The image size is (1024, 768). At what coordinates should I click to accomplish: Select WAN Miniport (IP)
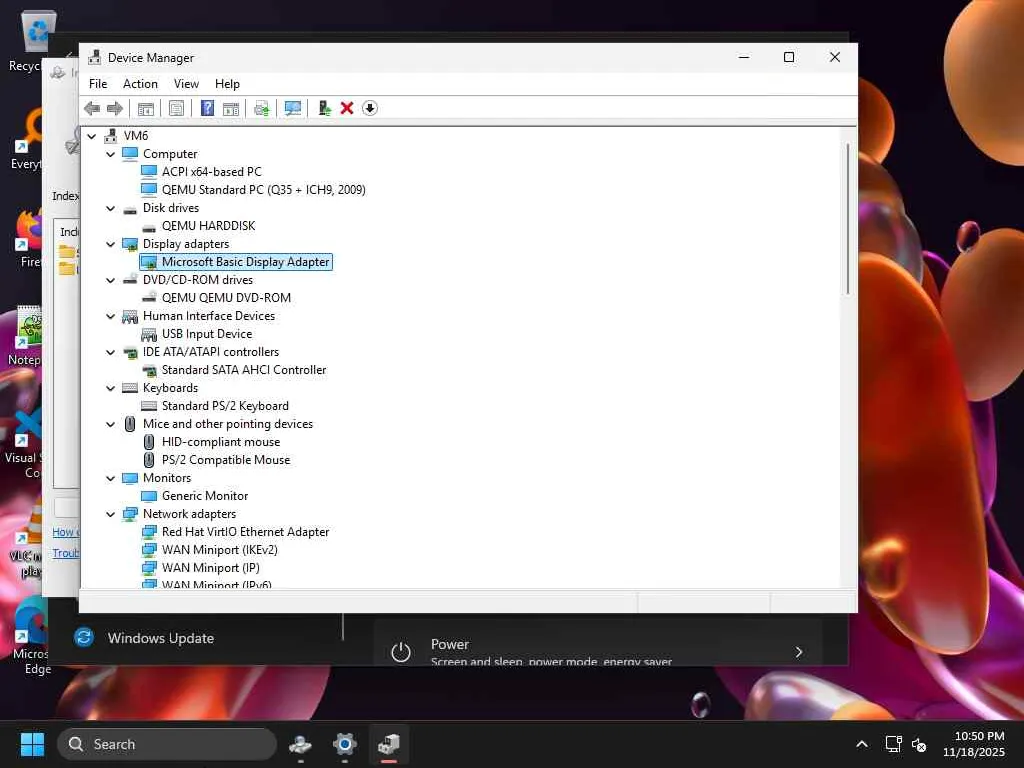click(x=210, y=568)
